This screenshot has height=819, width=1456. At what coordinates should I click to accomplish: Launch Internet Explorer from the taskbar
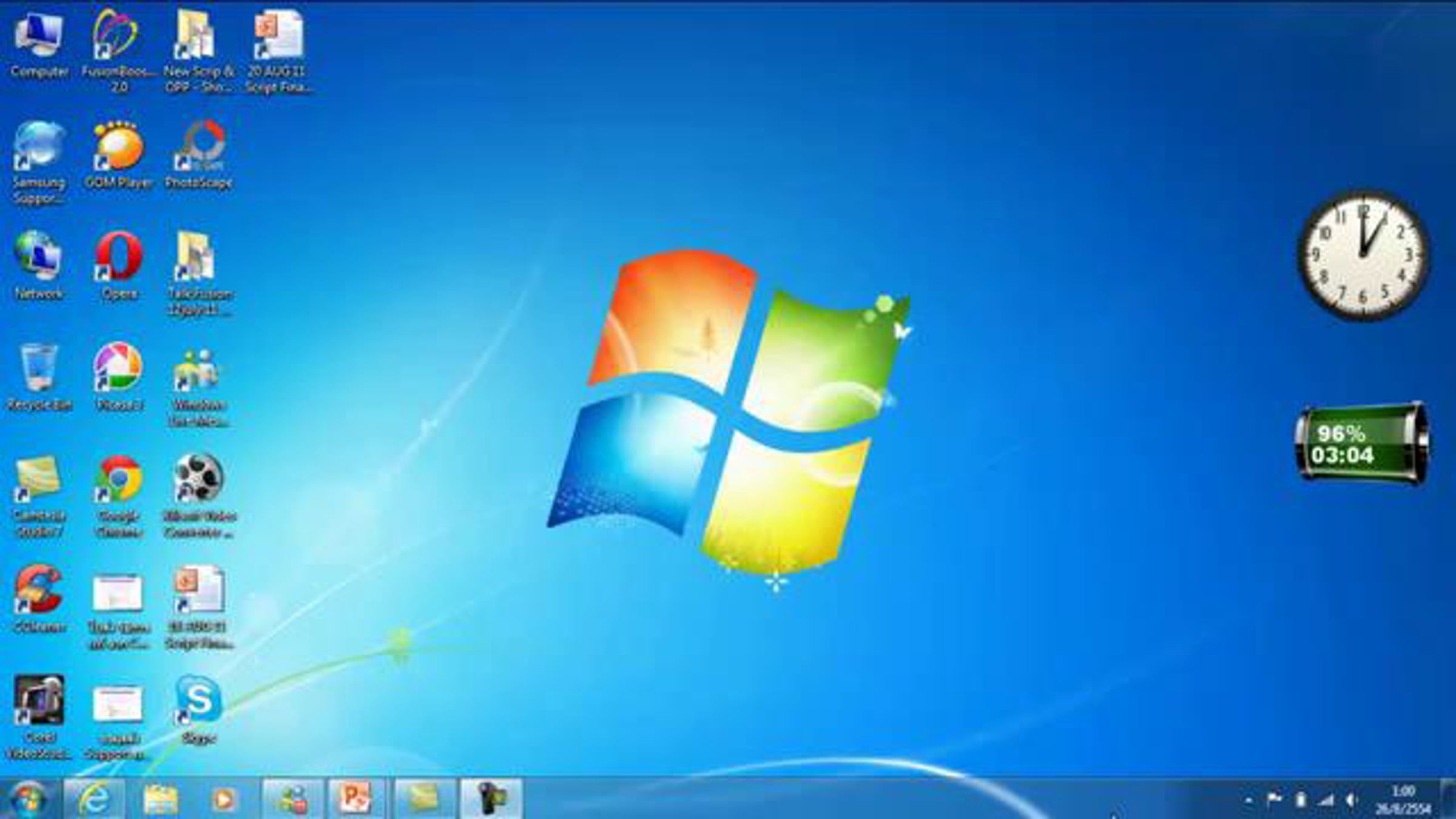(95, 799)
